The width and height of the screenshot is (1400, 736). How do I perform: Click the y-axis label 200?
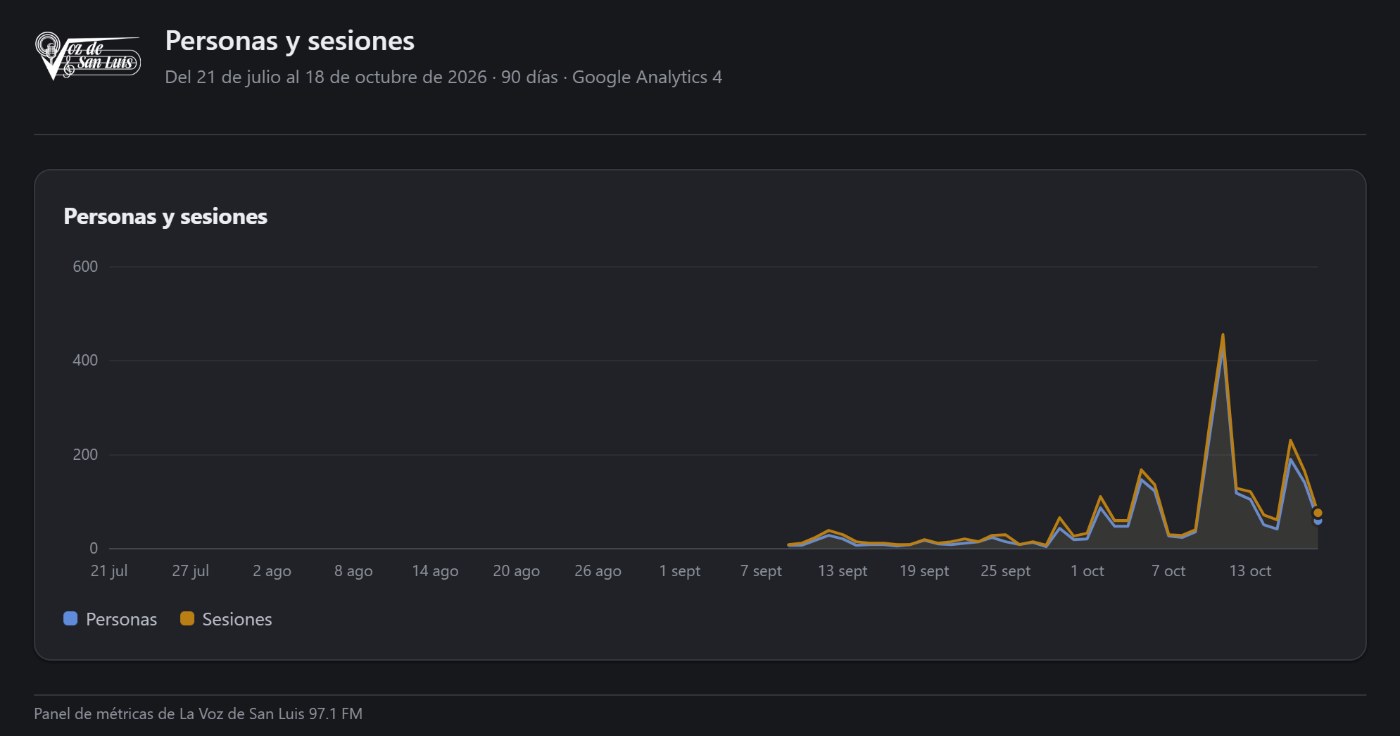pyautogui.click(x=85, y=454)
